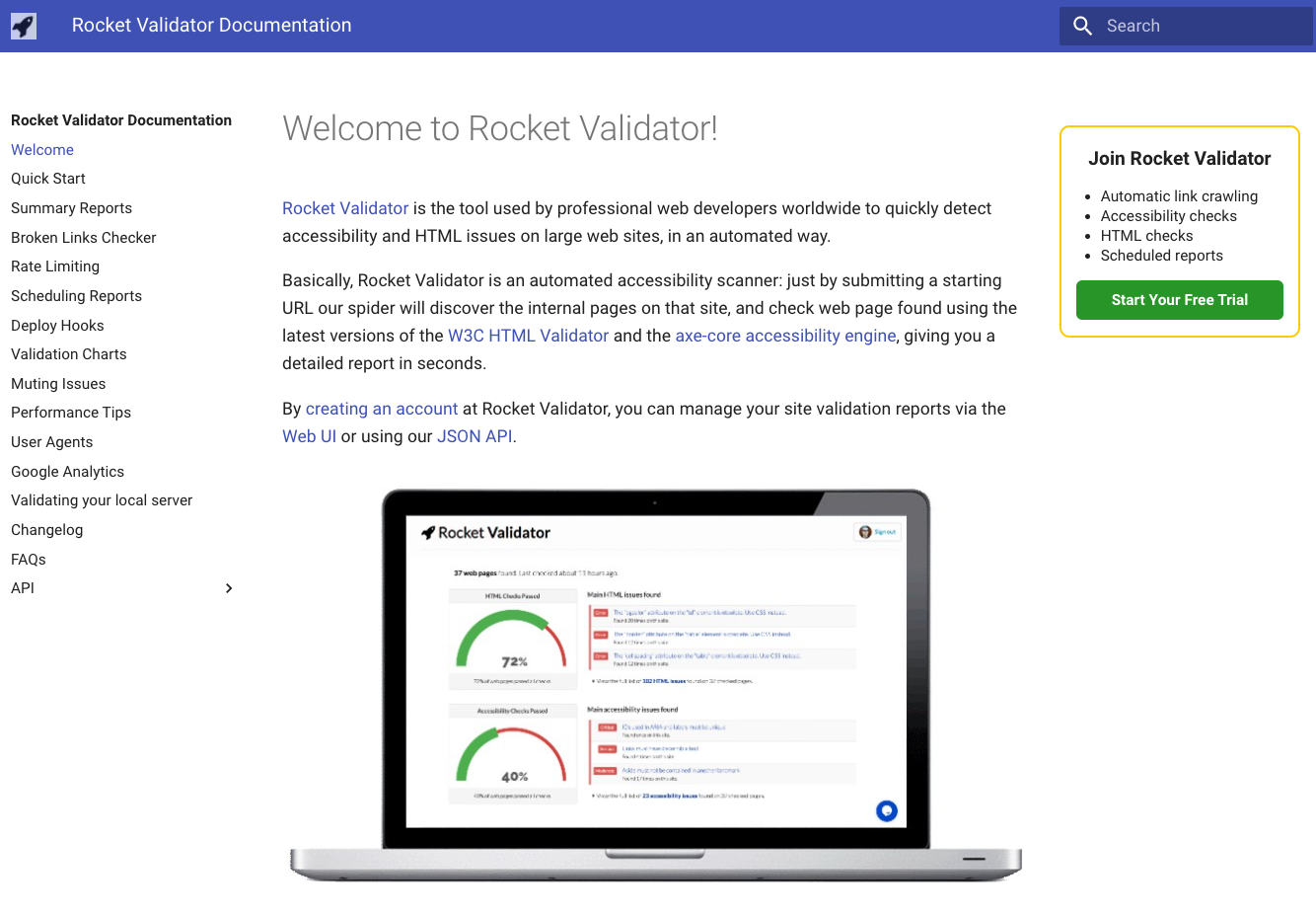
Task: Follow the creating an account link
Action: click(x=382, y=409)
